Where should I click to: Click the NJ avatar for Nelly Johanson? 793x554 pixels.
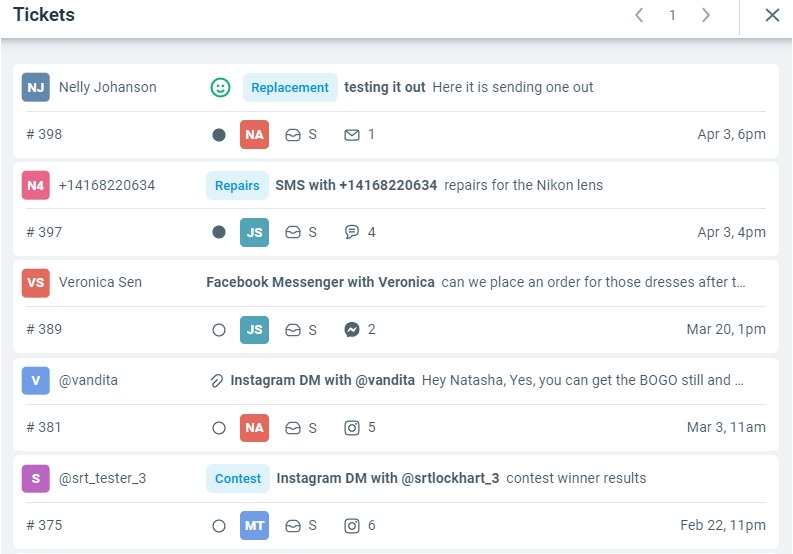point(36,88)
